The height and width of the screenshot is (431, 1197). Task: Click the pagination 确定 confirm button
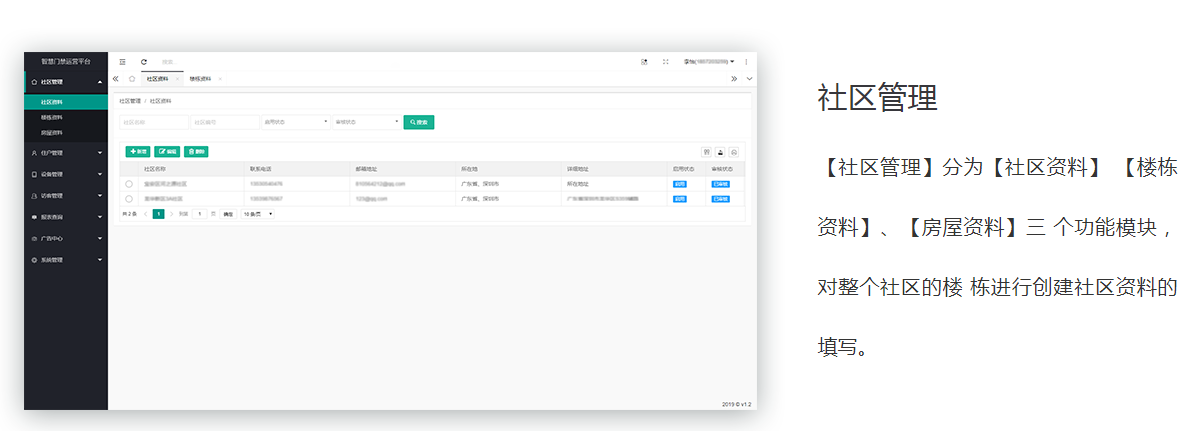coord(228,214)
